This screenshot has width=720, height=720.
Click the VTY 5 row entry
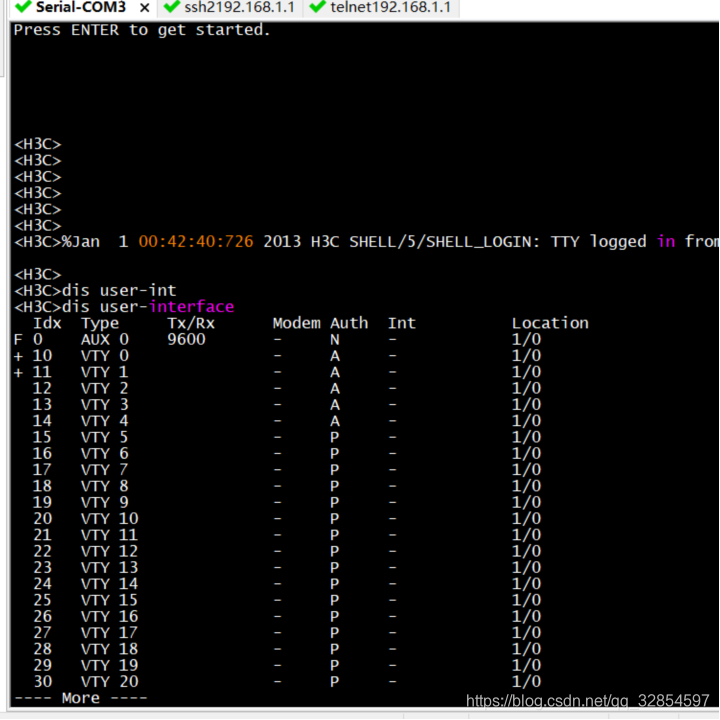coord(105,438)
